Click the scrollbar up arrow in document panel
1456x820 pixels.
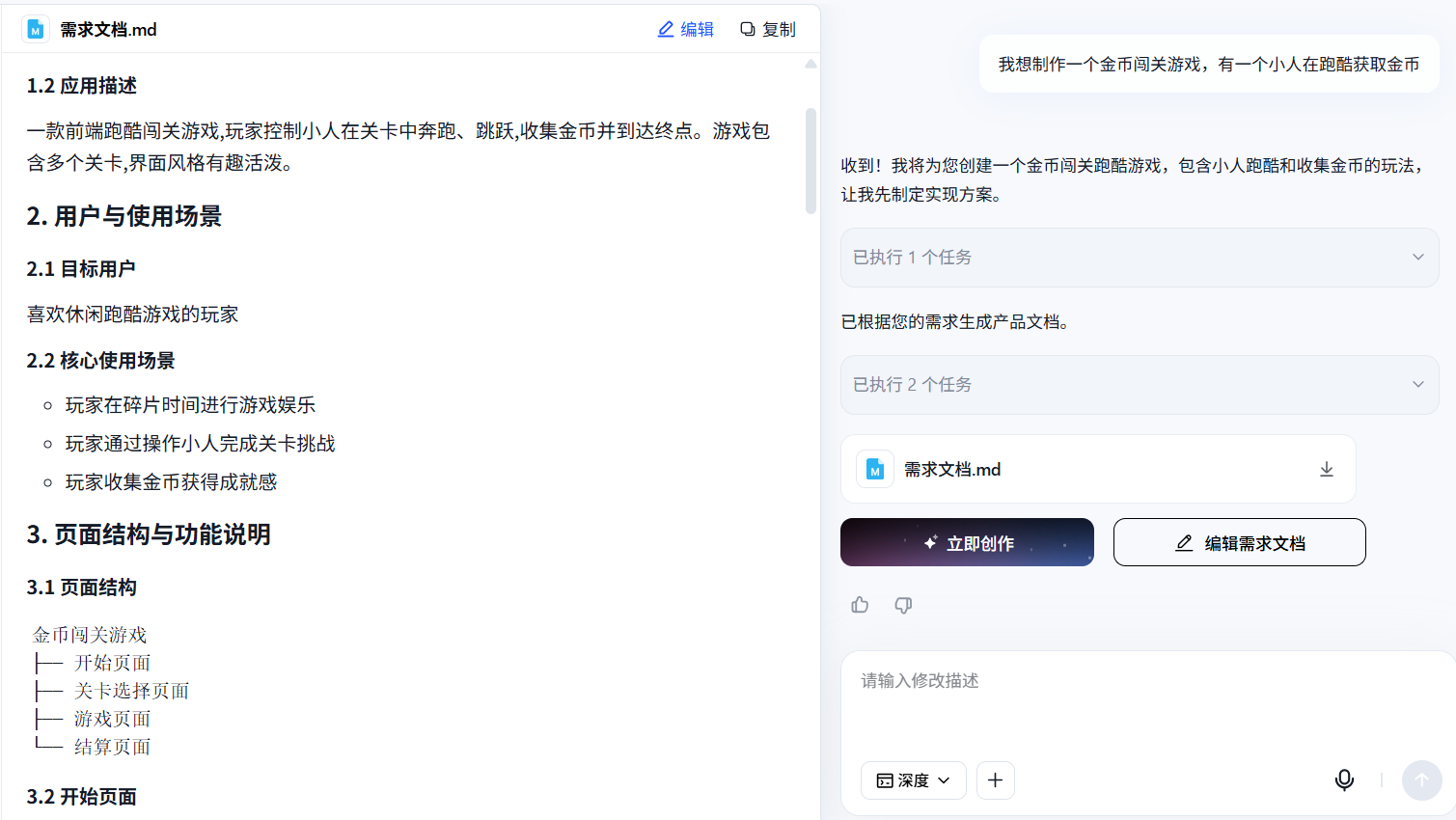(x=810, y=64)
